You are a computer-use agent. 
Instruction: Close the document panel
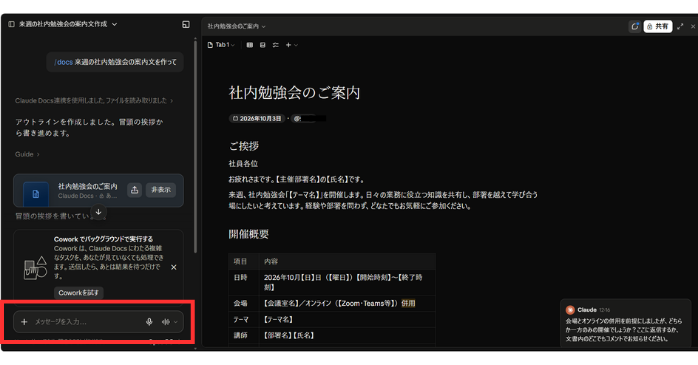pyautogui.click(x=693, y=26)
